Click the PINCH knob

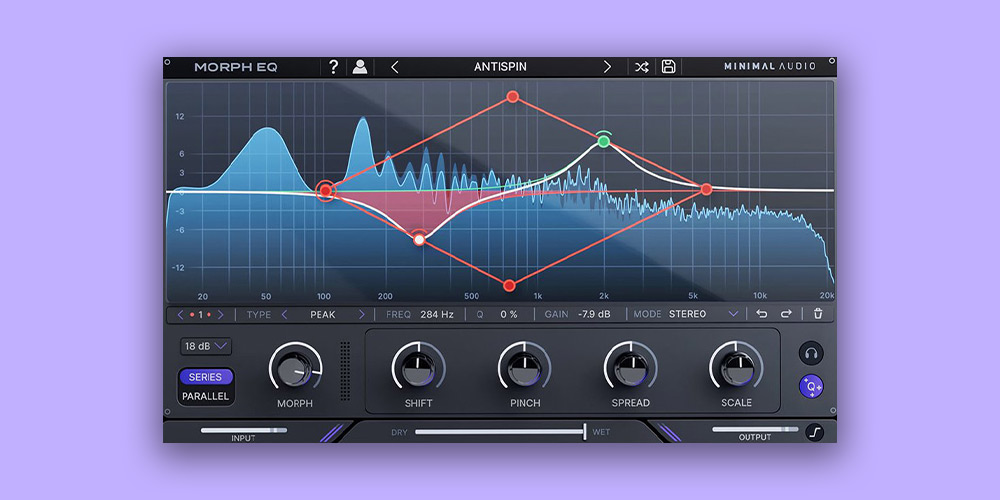[524, 369]
